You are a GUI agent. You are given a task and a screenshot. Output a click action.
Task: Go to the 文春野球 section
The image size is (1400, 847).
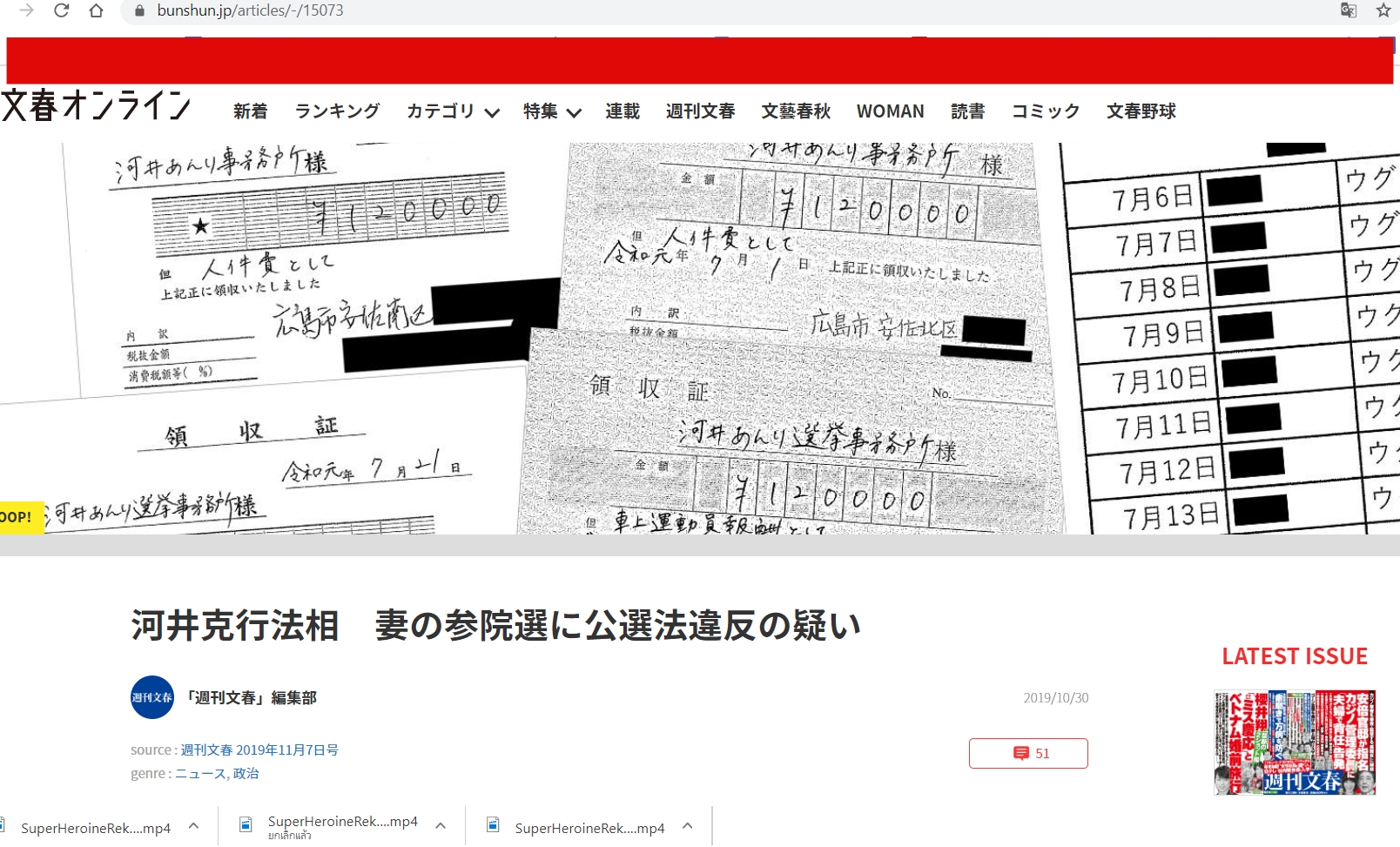(1141, 111)
